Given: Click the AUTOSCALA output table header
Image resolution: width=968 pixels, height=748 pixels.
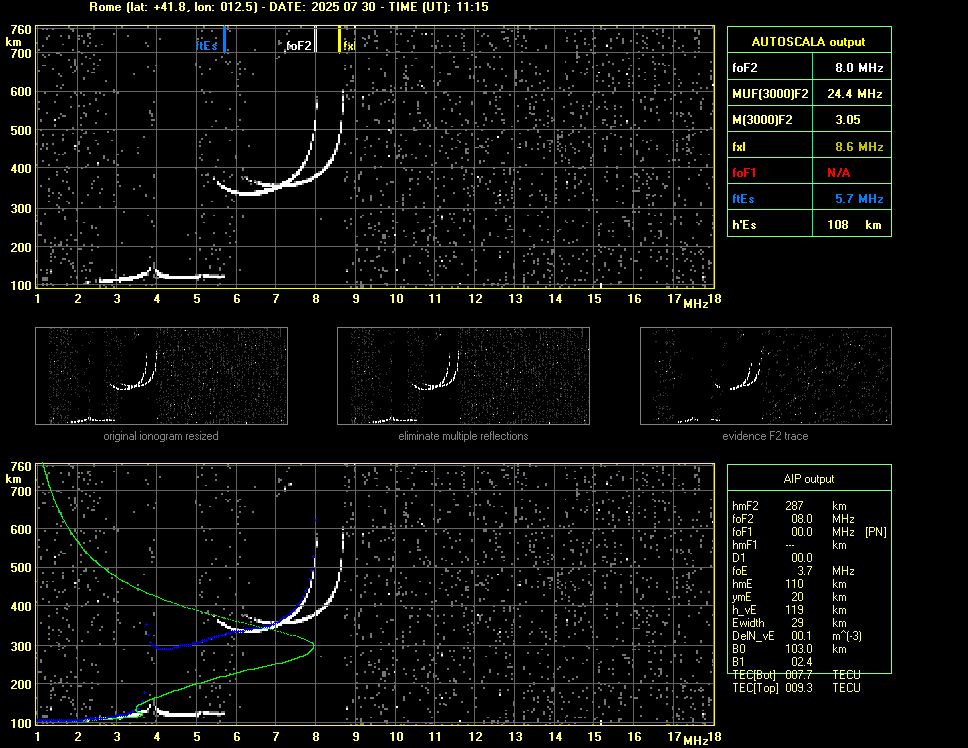Looking at the screenshot, I should (x=809, y=41).
